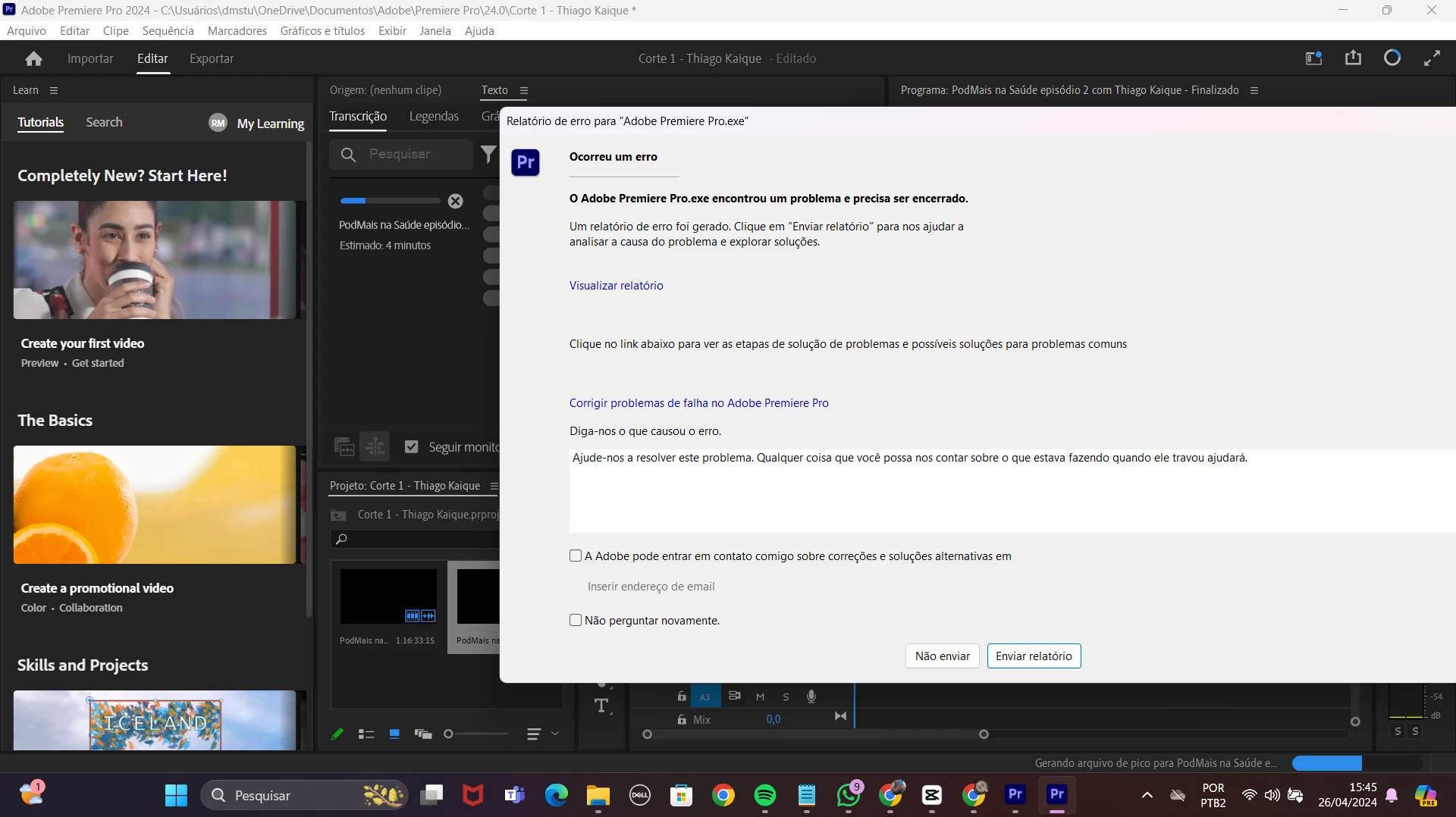
Task: Open the Marcadores menu
Action: pyautogui.click(x=237, y=31)
